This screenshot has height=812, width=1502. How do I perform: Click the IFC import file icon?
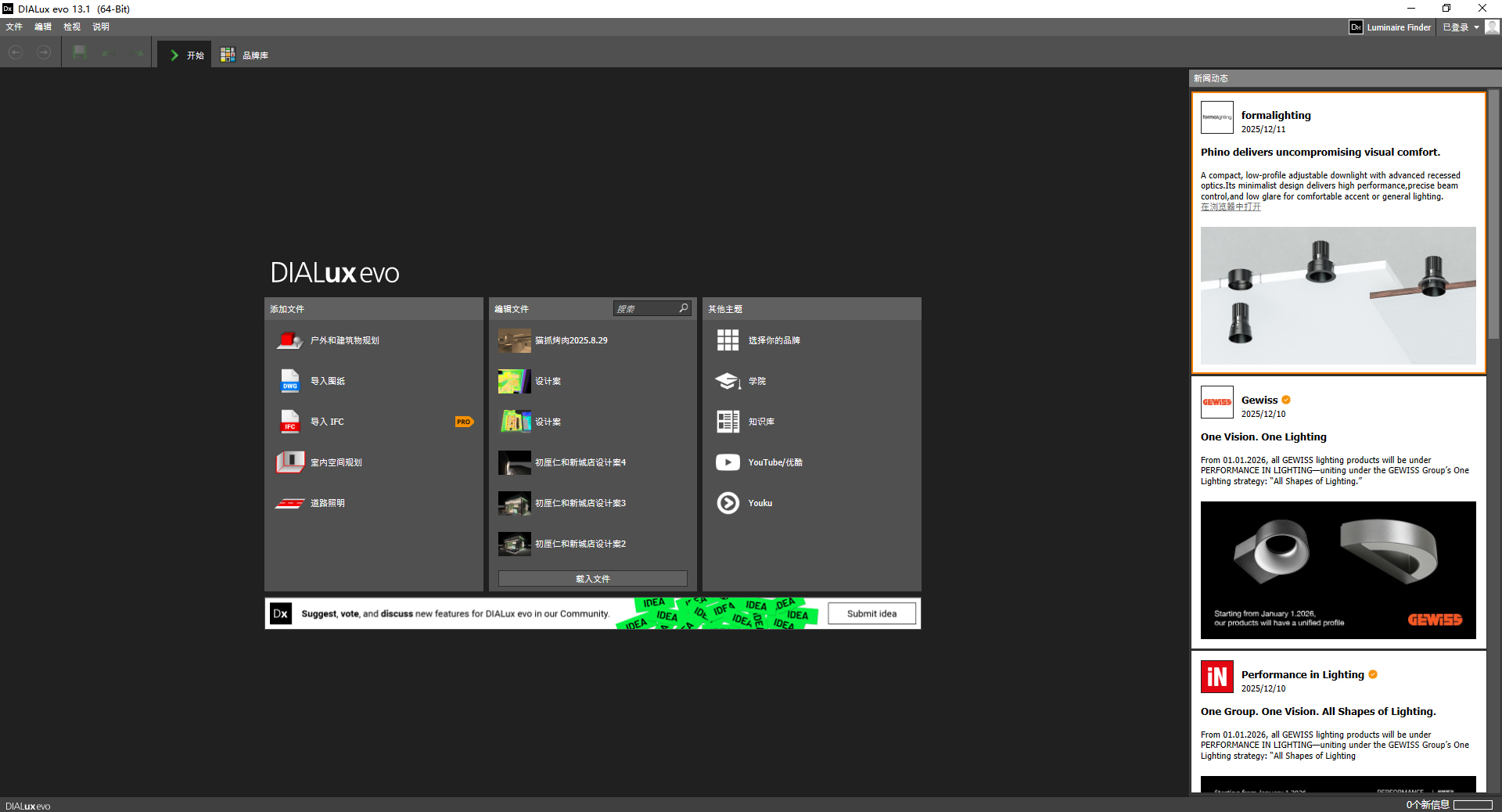[x=289, y=422]
